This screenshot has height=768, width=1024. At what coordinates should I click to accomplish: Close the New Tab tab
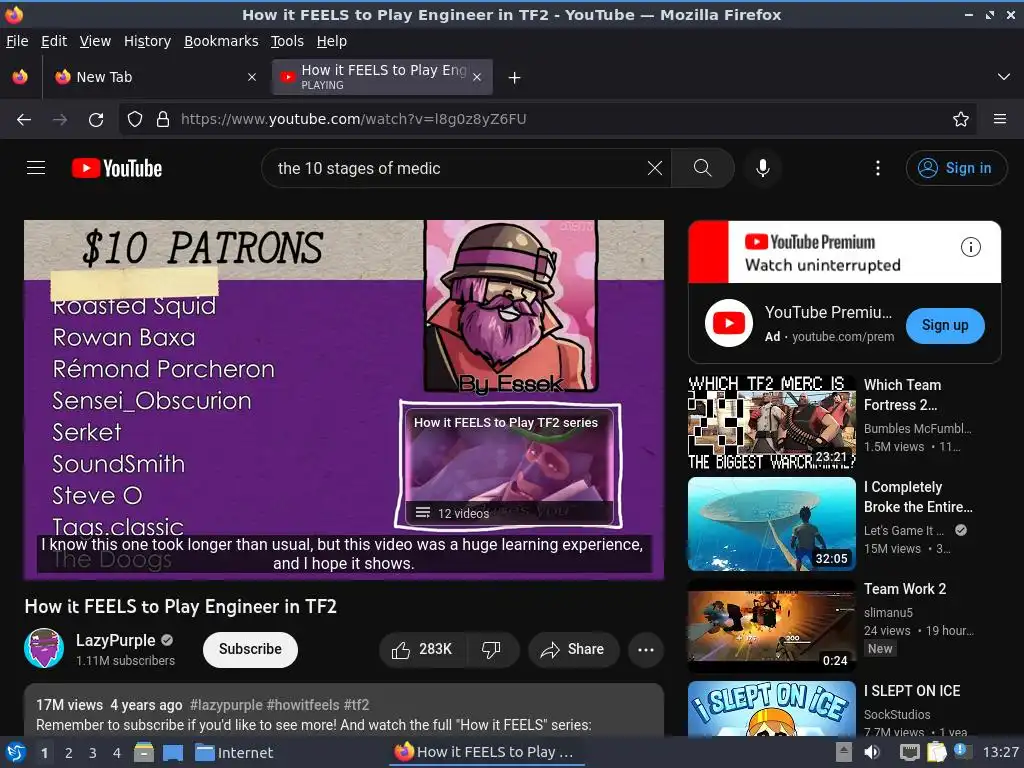click(252, 77)
